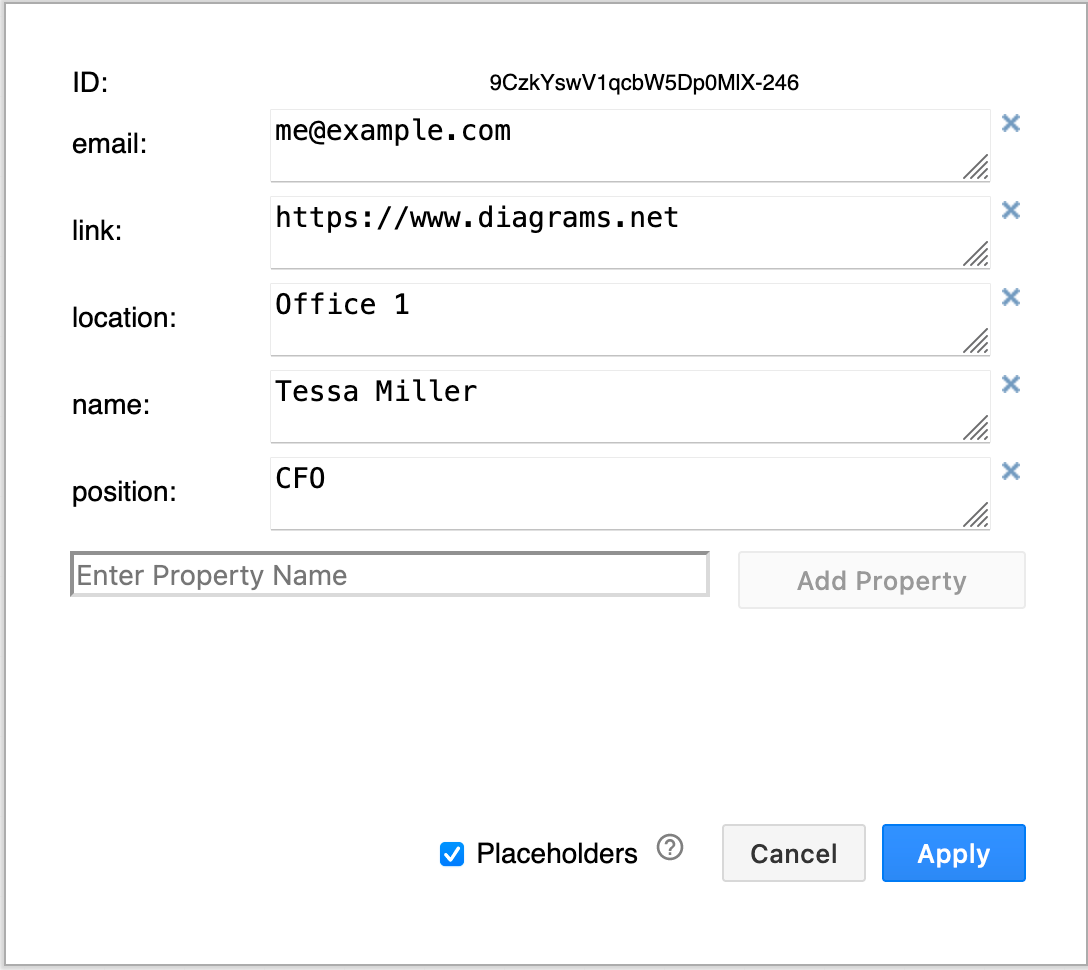Remove the link property with its X icon

point(1010,210)
